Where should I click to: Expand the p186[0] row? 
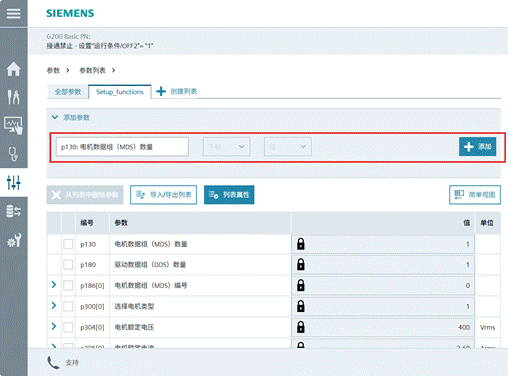tap(54, 285)
